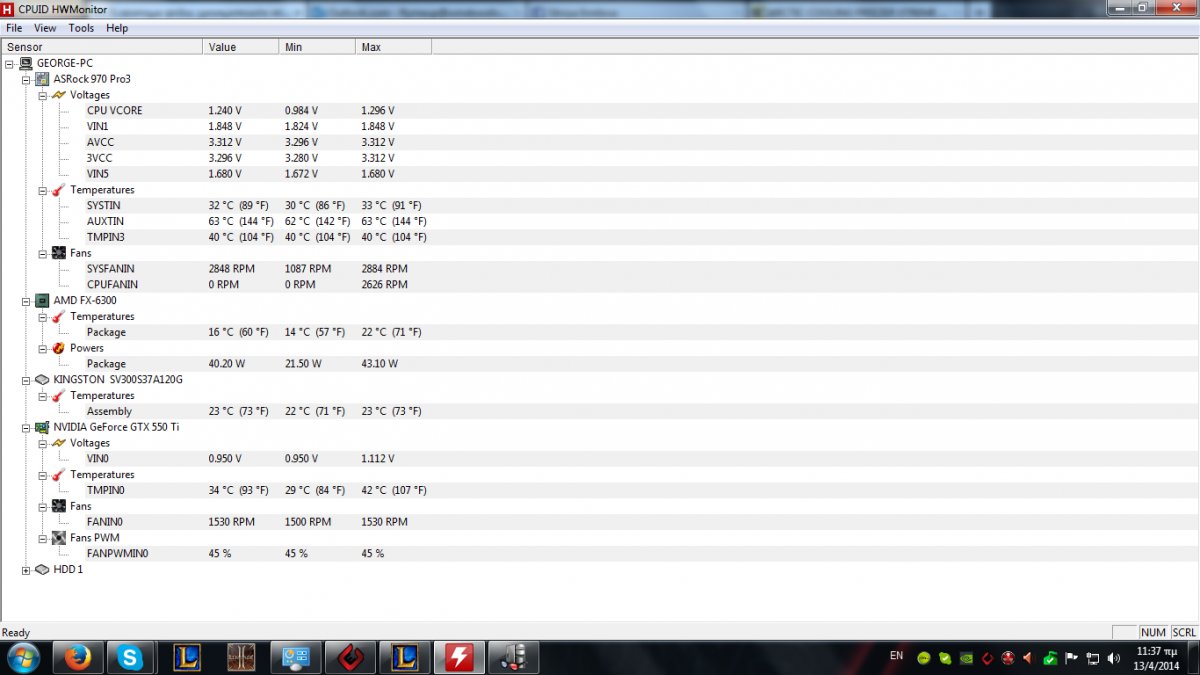Click the Value column header
The width and height of the screenshot is (1200, 675).
click(x=241, y=47)
